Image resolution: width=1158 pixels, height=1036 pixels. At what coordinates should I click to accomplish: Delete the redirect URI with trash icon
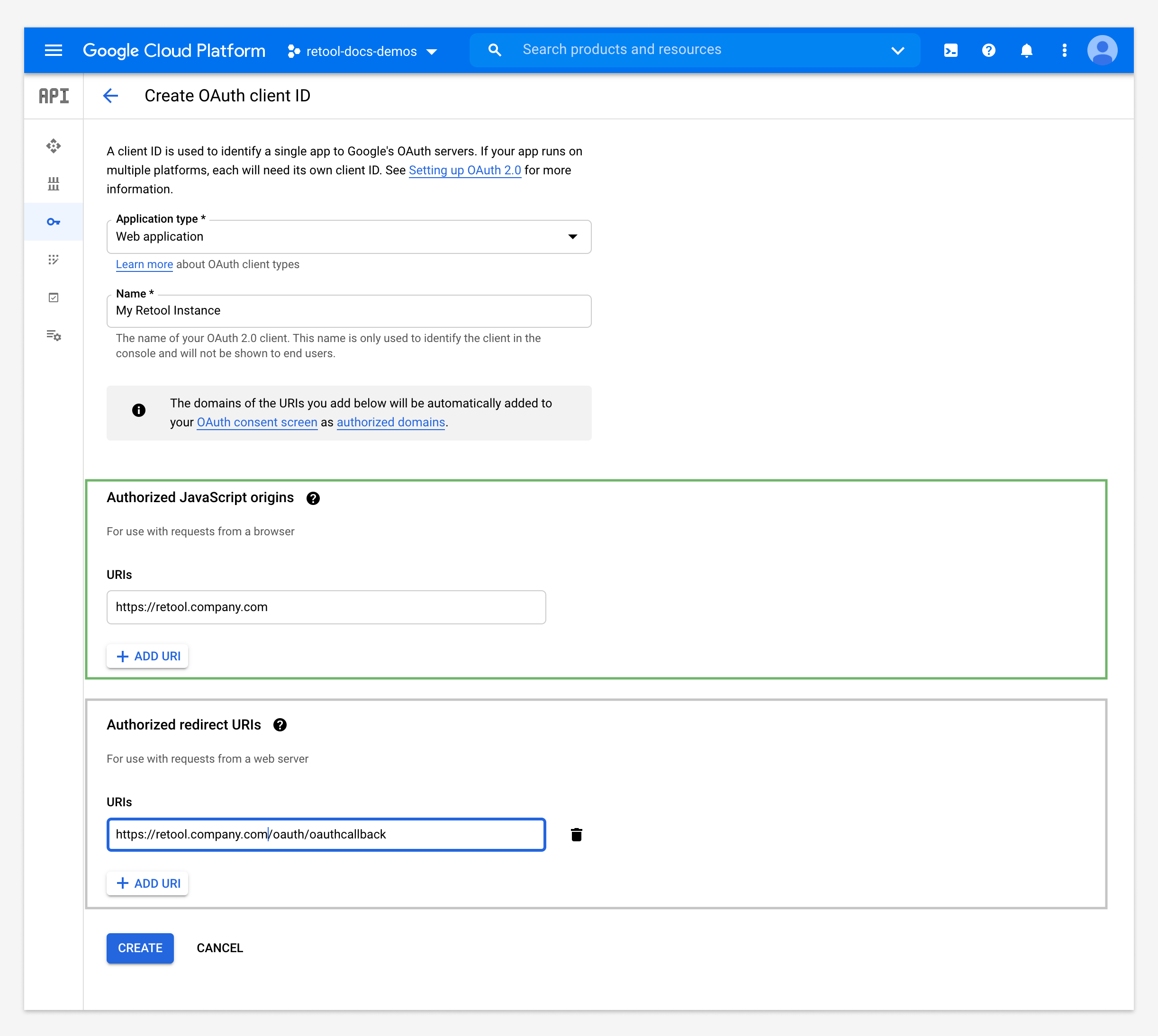[576, 835]
